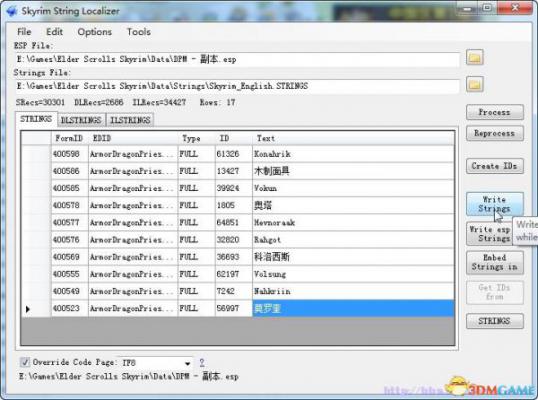Open the code page dropdown
538x400 pixels.
(187, 363)
